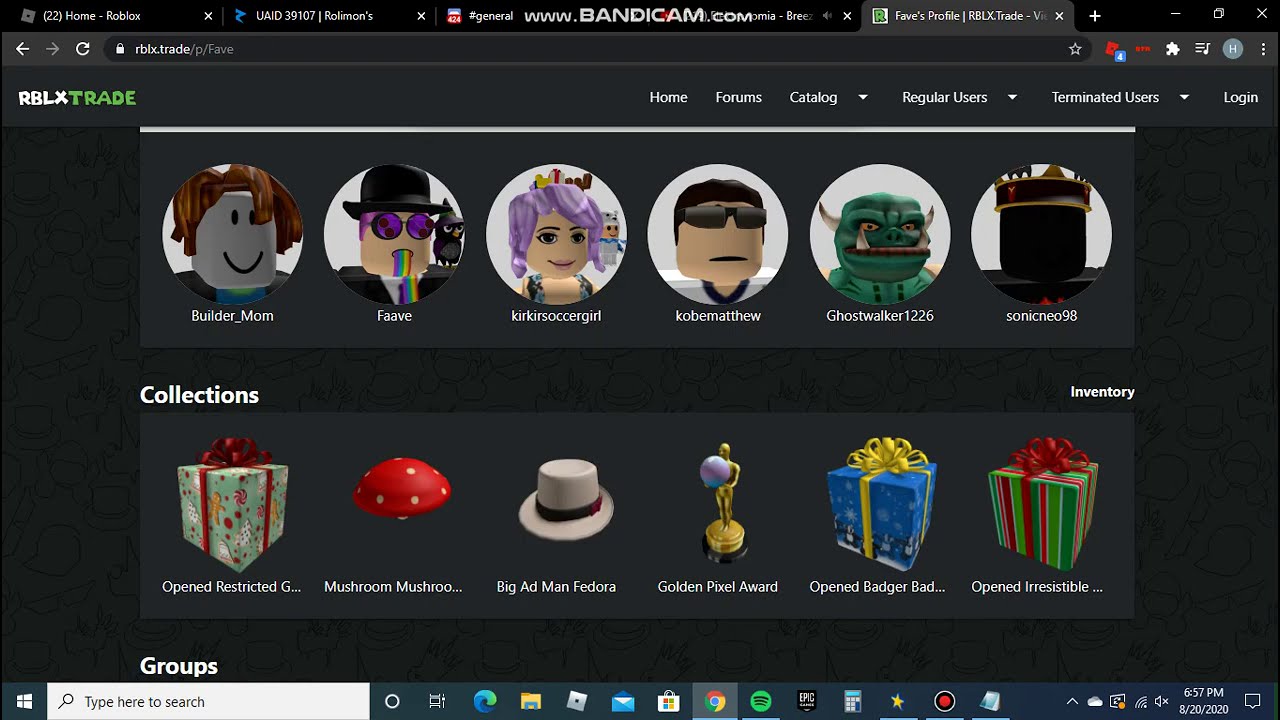Image resolution: width=1280 pixels, height=720 pixels.
Task: View the Opened Irresistible gift item
Action: click(1043, 502)
